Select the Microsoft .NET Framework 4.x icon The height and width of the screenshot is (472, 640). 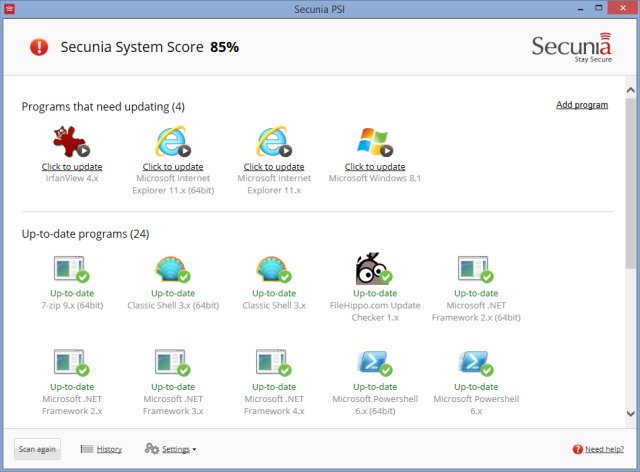click(273, 364)
